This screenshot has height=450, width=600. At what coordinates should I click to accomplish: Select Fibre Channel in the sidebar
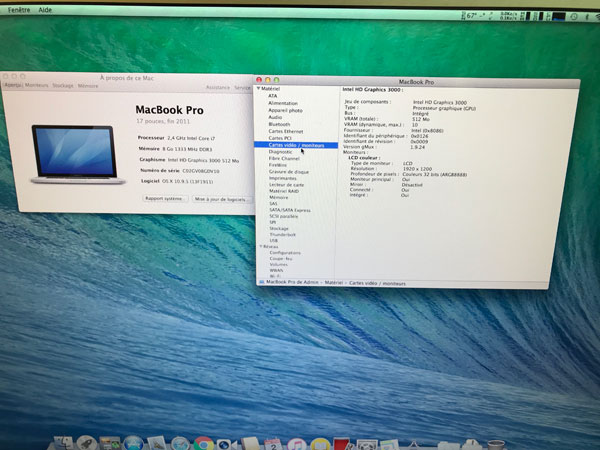[284, 158]
